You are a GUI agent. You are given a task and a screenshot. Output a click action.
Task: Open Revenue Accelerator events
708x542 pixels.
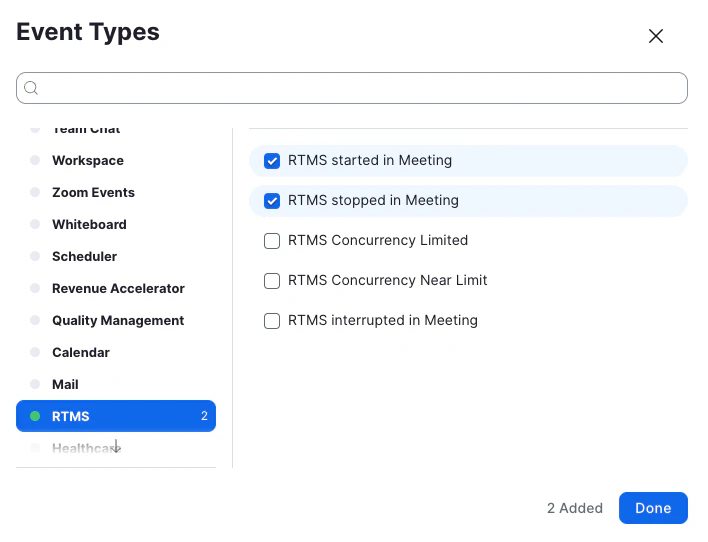pos(118,289)
